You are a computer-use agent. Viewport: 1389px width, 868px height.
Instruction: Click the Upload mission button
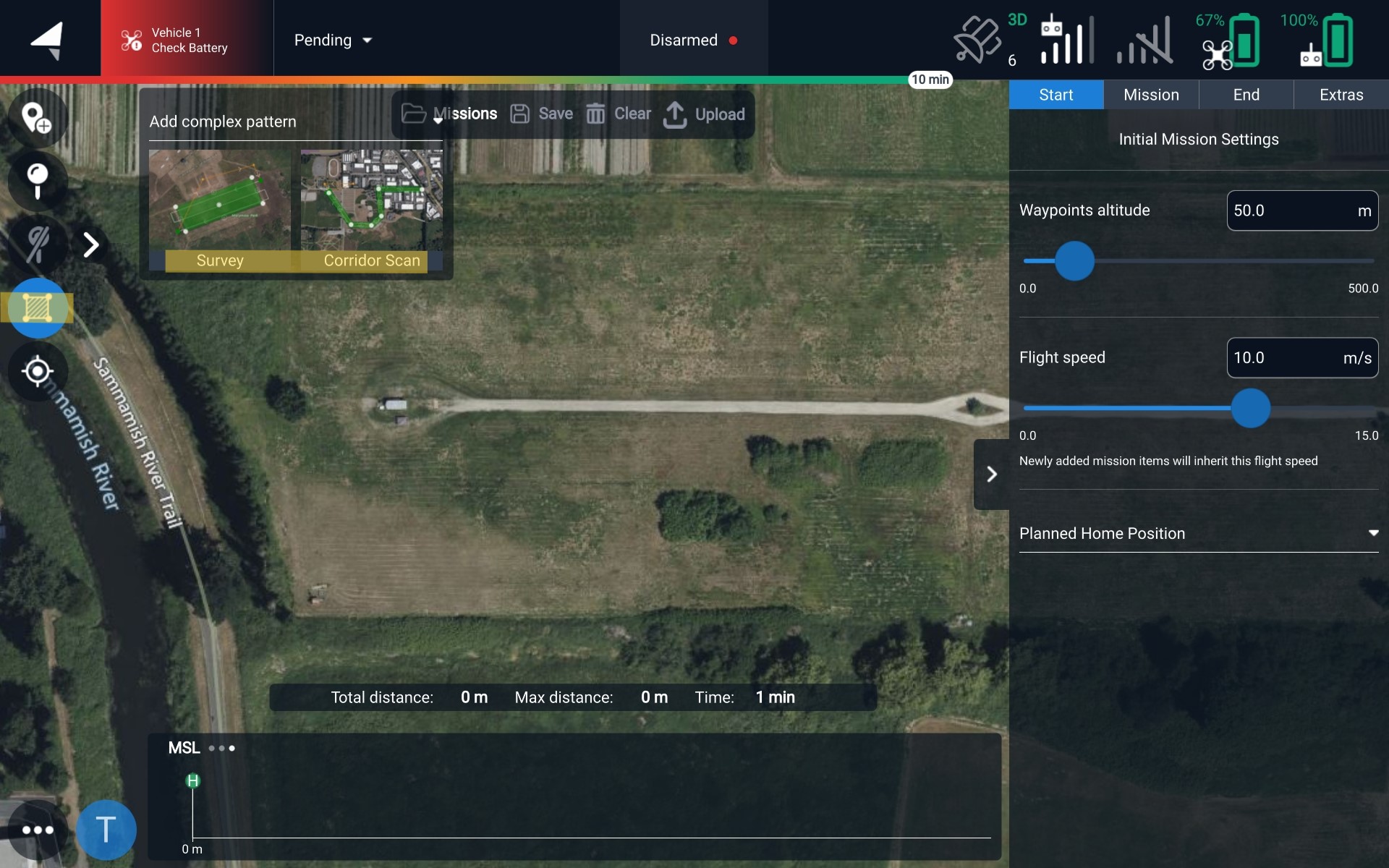tap(705, 114)
